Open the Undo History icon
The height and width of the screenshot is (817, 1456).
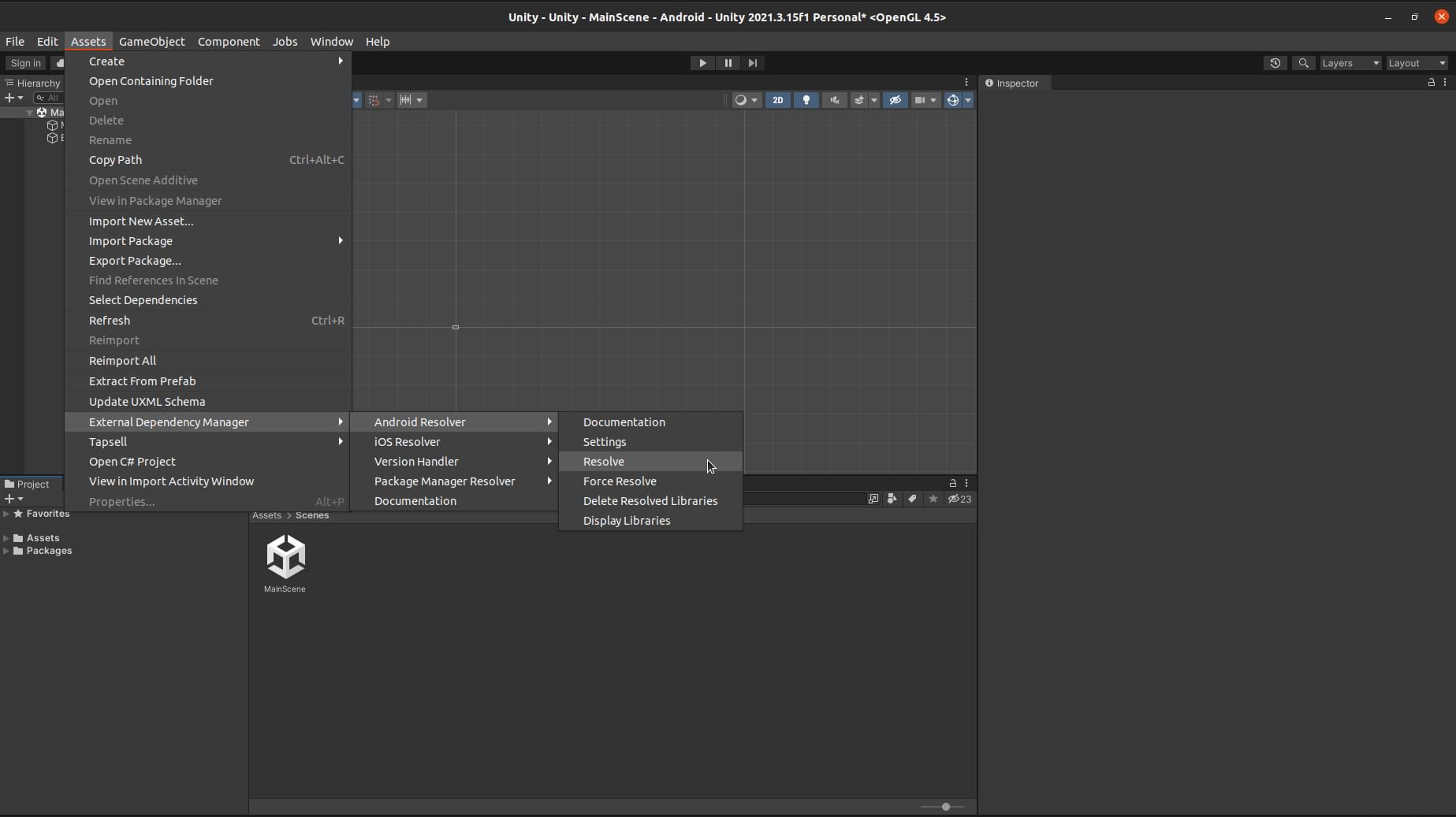tap(1275, 63)
